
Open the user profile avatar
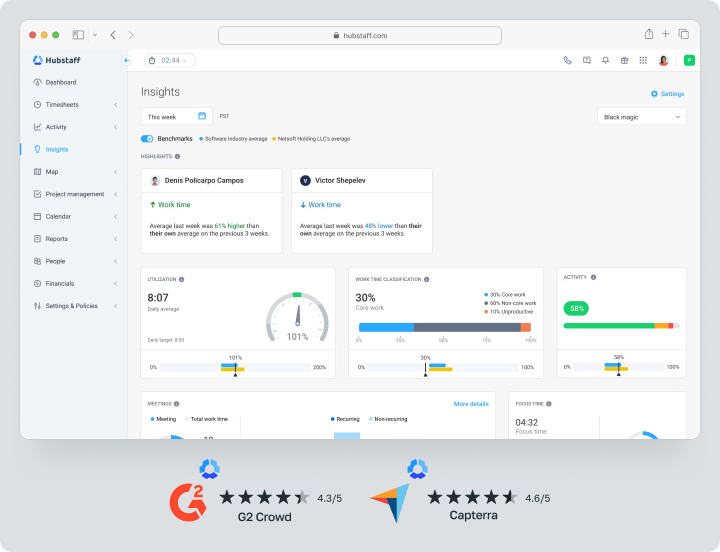tap(663, 60)
